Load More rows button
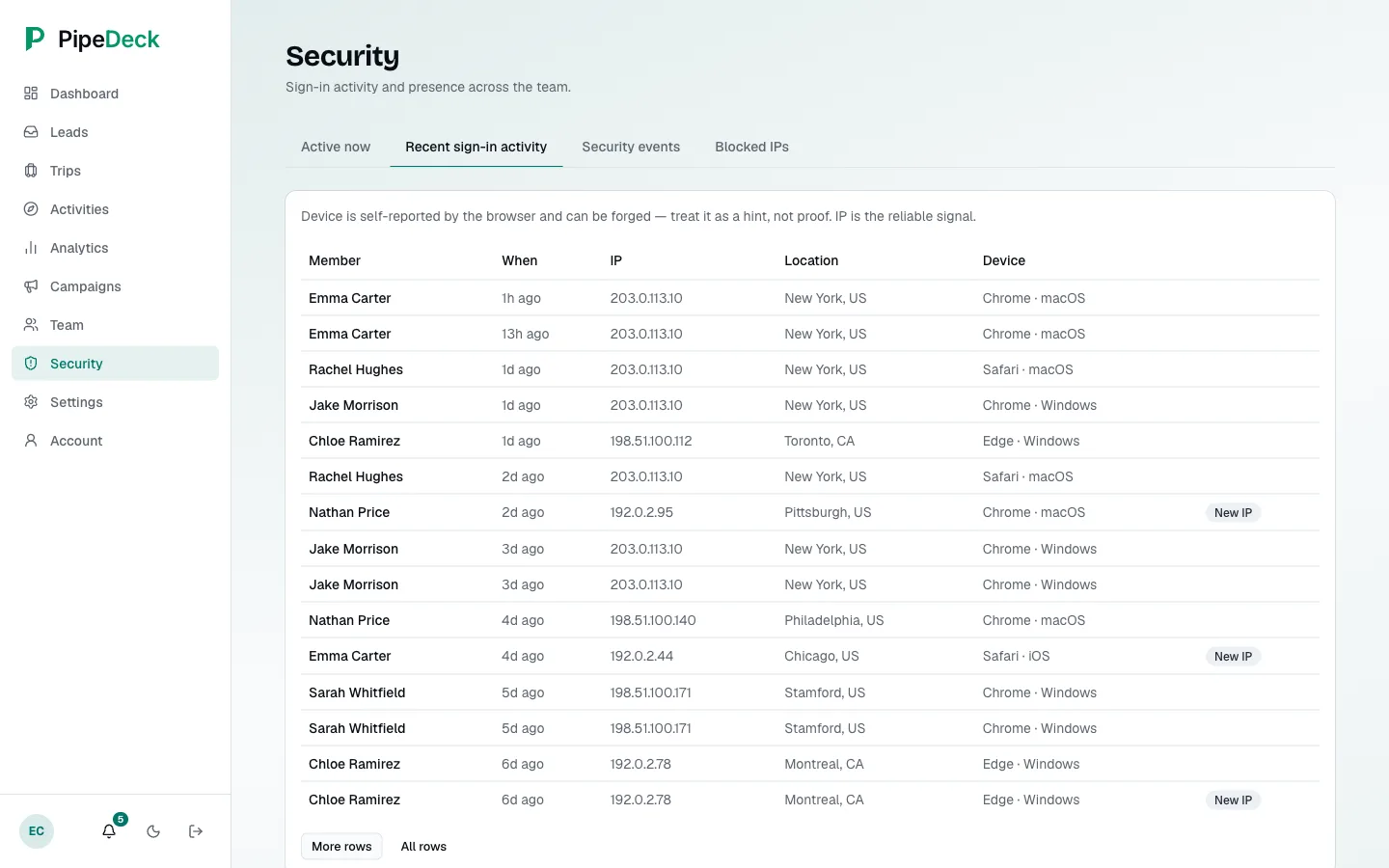 (x=341, y=846)
